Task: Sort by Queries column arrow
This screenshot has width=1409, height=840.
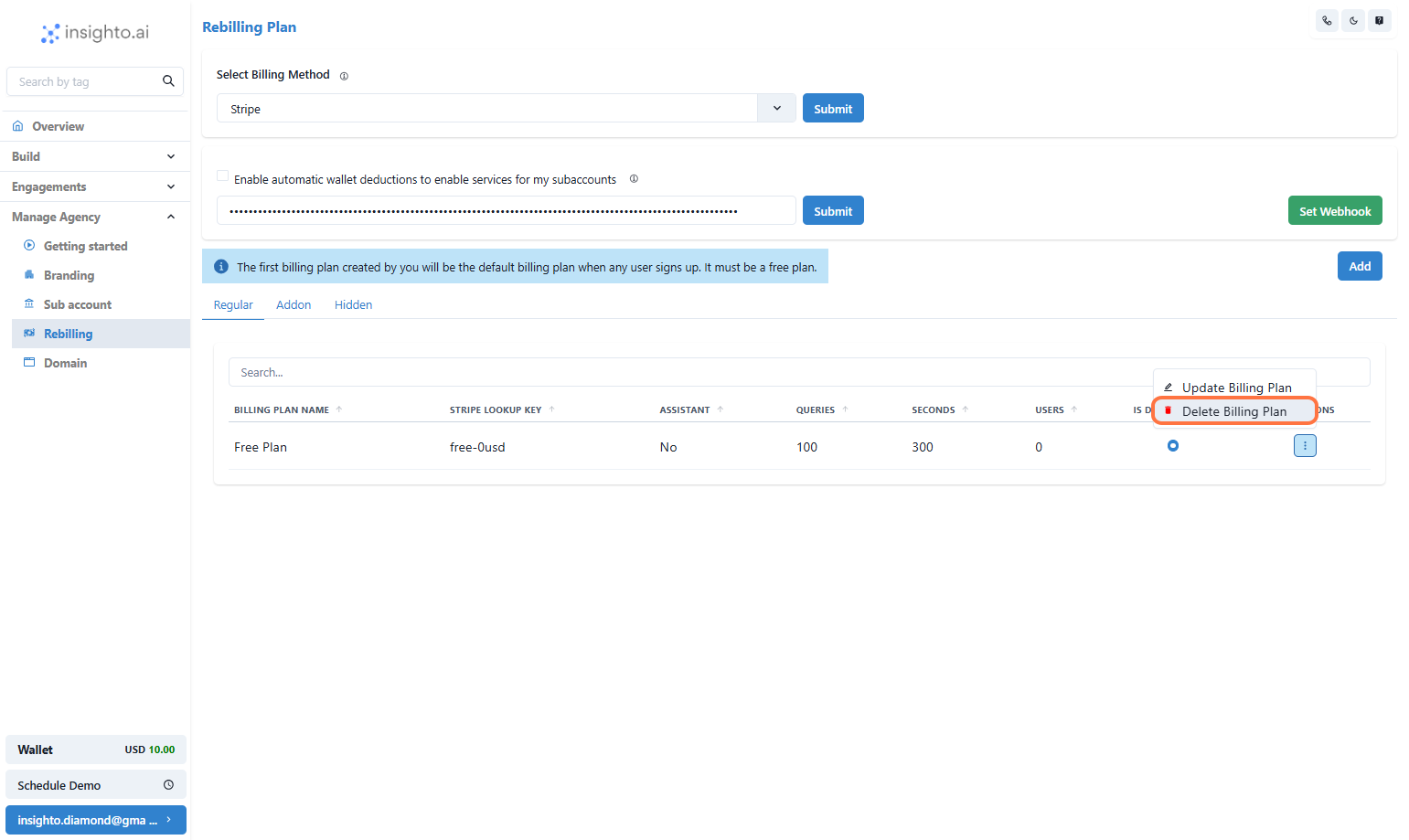Action: [845, 409]
